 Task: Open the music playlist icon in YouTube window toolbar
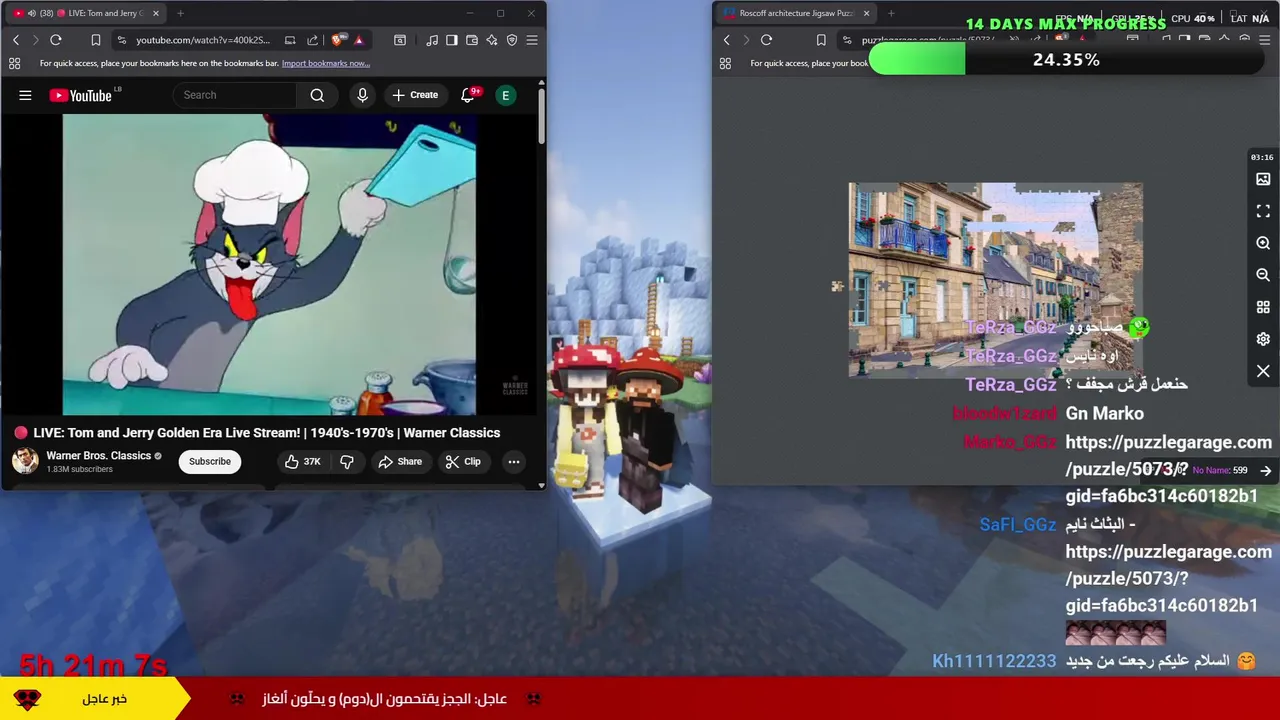[x=432, y=40]
